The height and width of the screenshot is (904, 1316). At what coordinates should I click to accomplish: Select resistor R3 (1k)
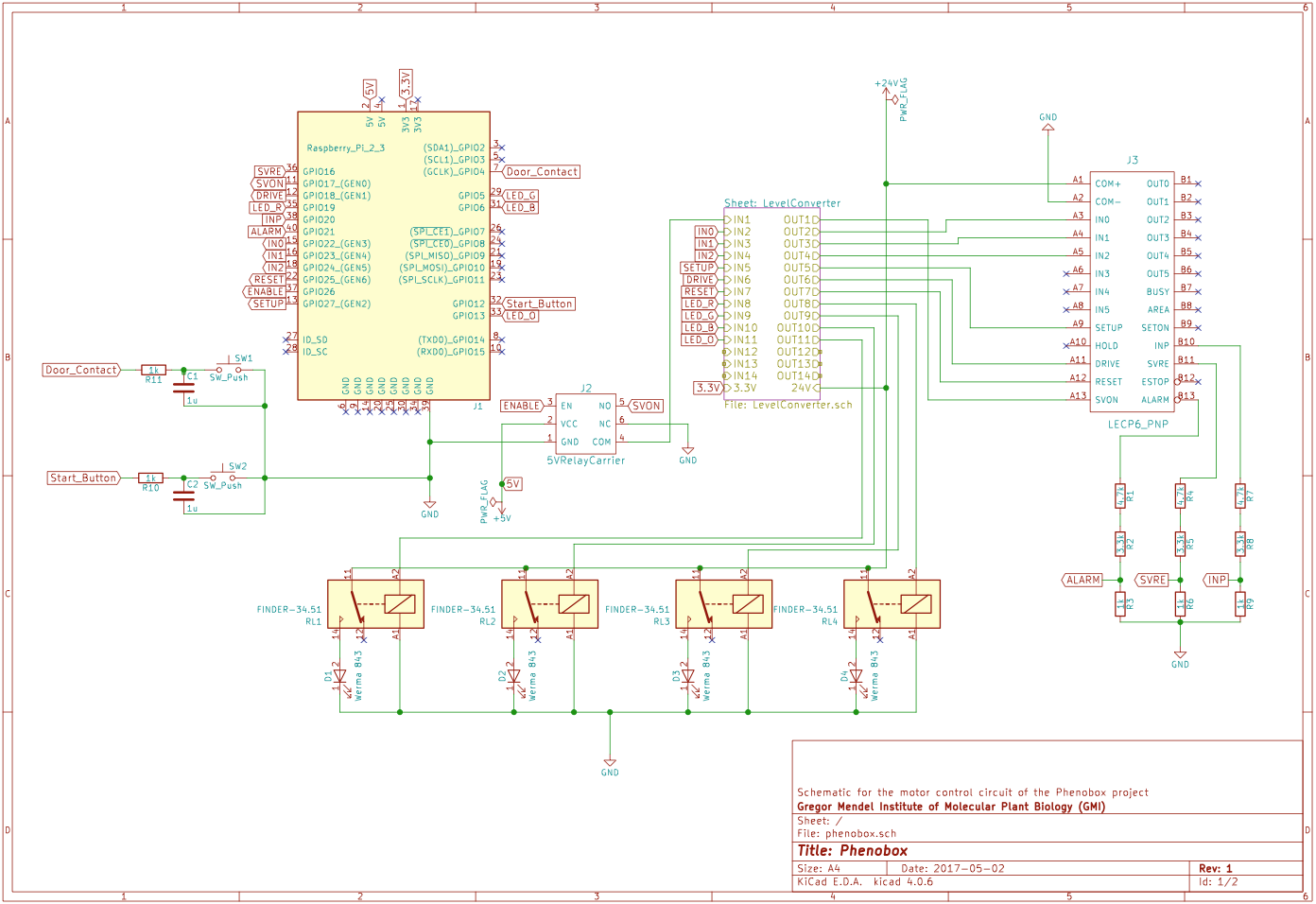pos(1120,603)
